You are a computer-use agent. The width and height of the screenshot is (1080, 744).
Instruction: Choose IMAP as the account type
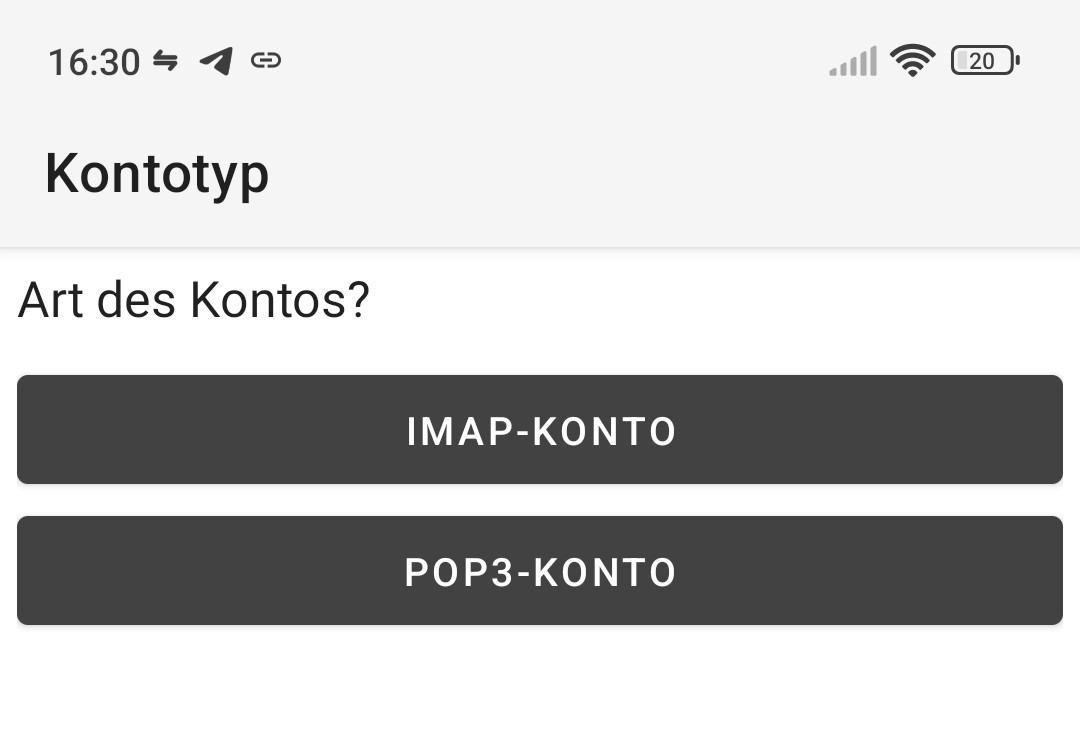coord(540,430)
